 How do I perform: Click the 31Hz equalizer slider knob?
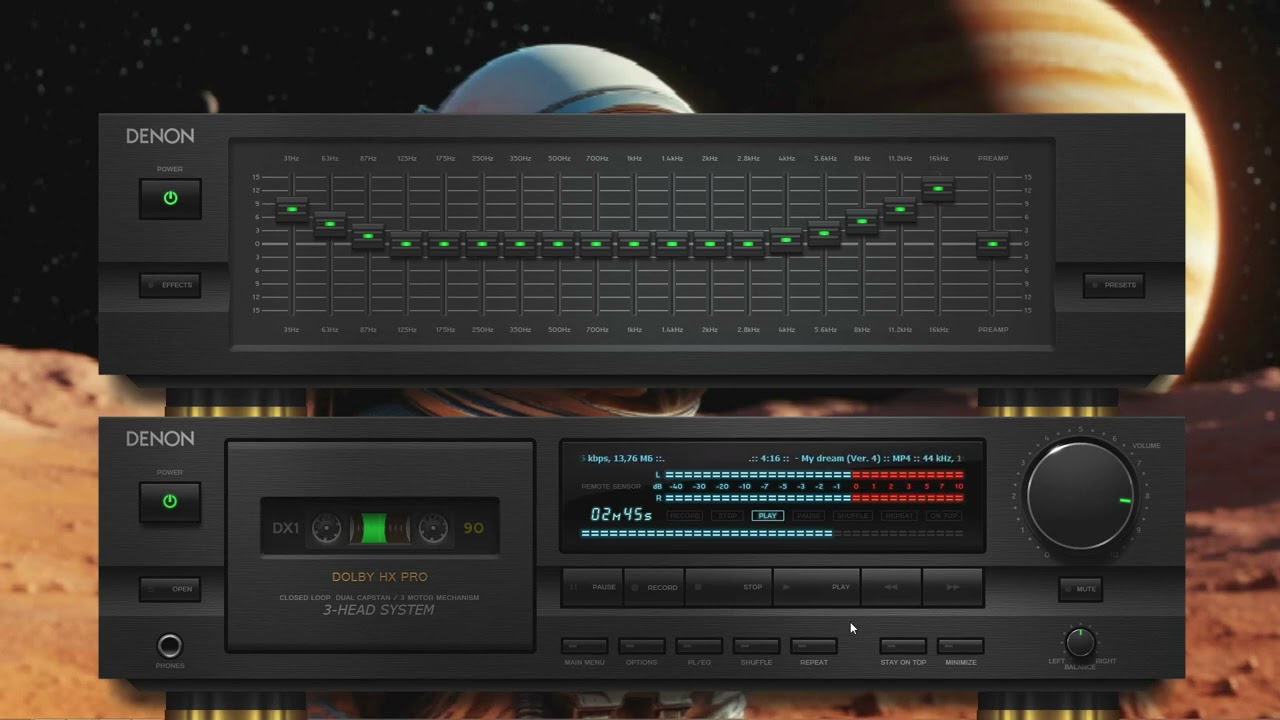[x=291, y=209]
